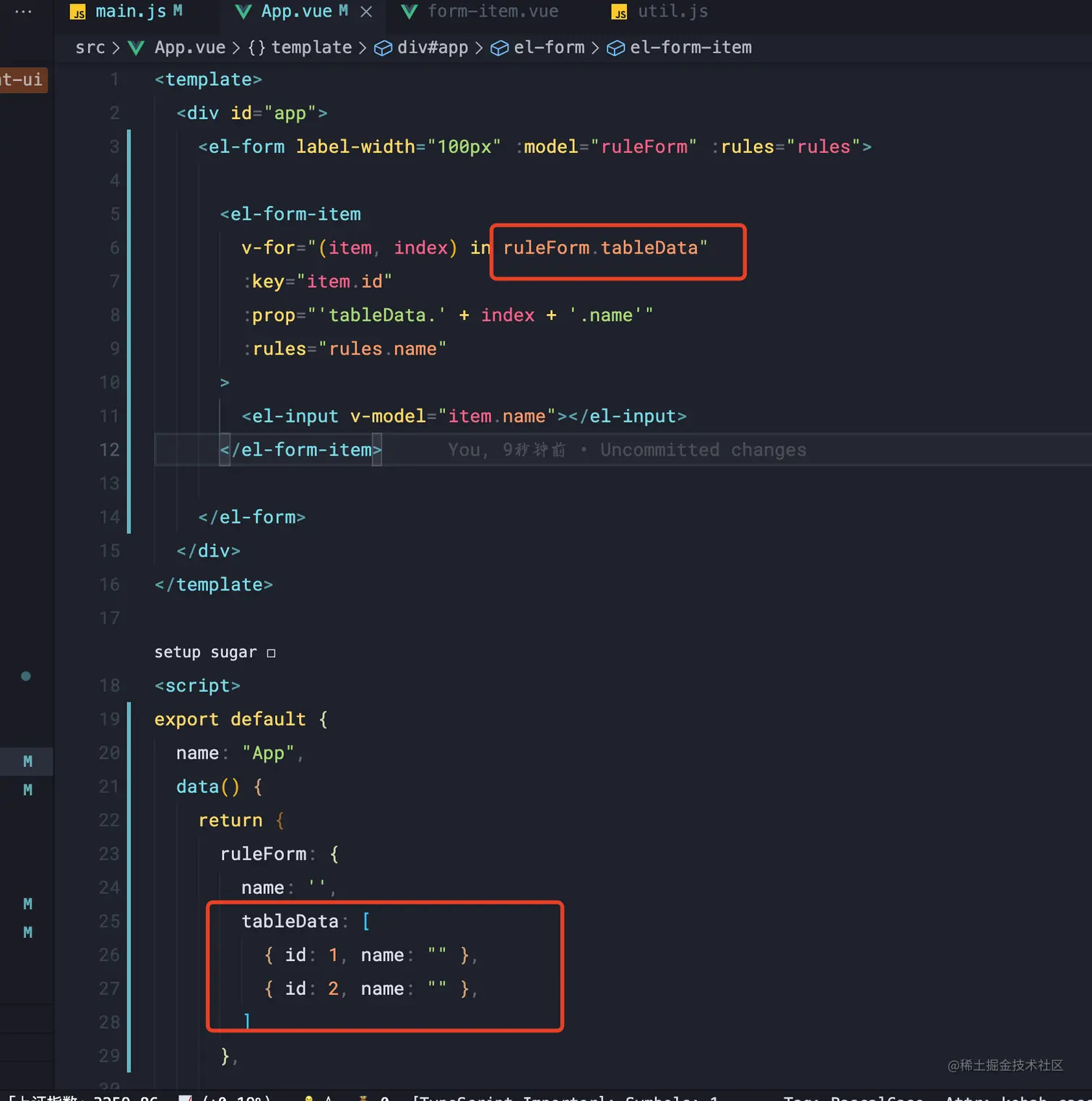Click the closing </el-form-item> tag

300,450
